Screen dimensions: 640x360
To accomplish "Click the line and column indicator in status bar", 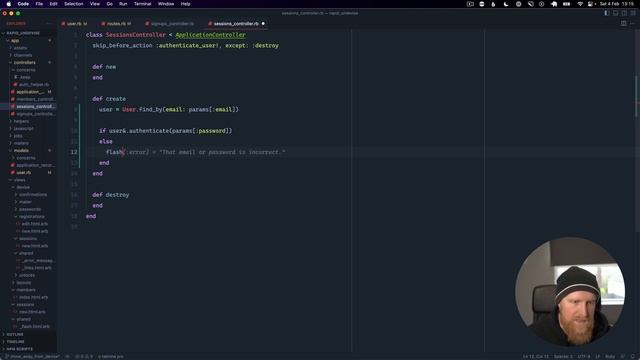I will 536,356.
